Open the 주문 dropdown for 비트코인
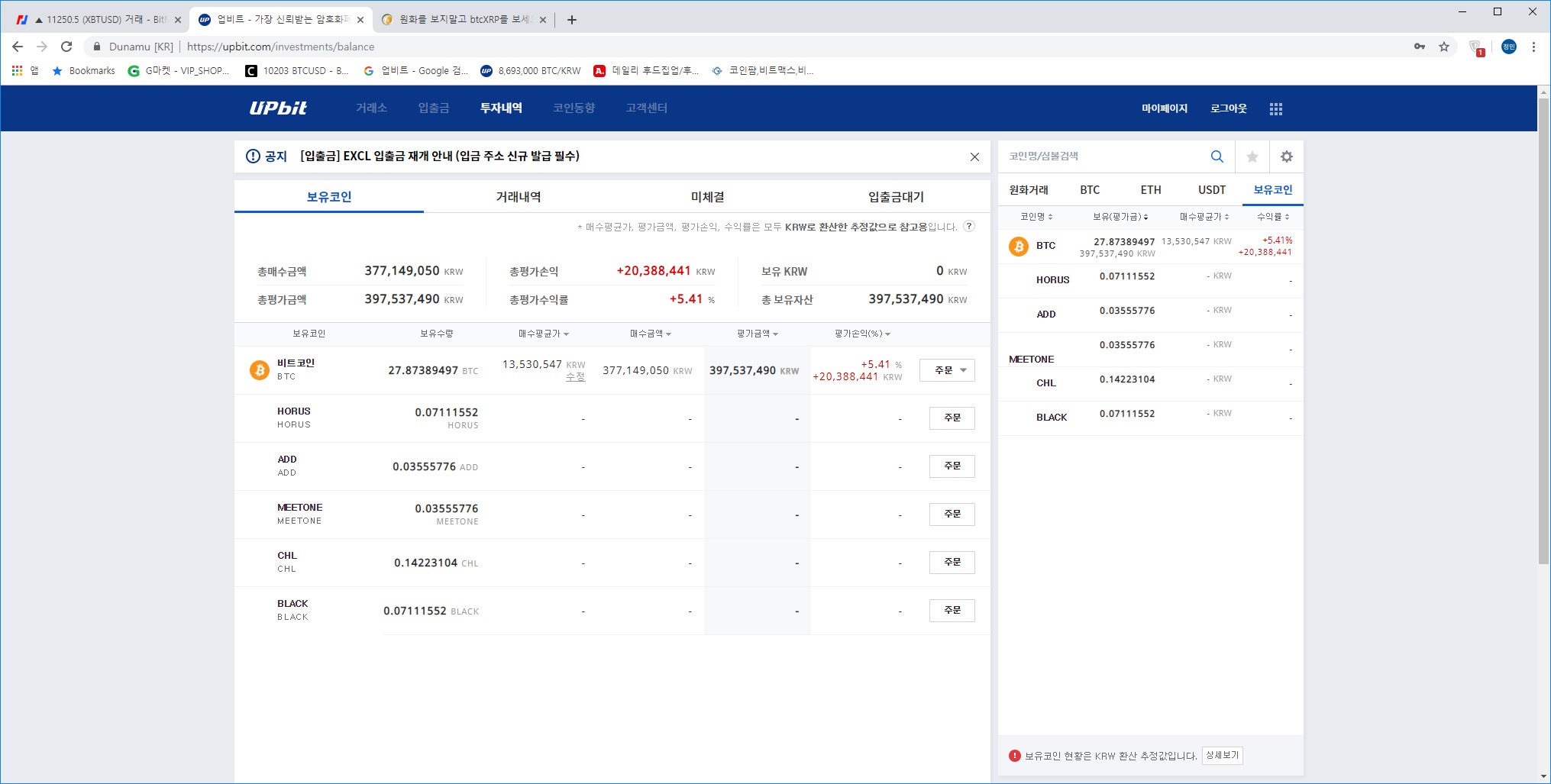Viewport: 1551px width, 784px height. [947, 370]
